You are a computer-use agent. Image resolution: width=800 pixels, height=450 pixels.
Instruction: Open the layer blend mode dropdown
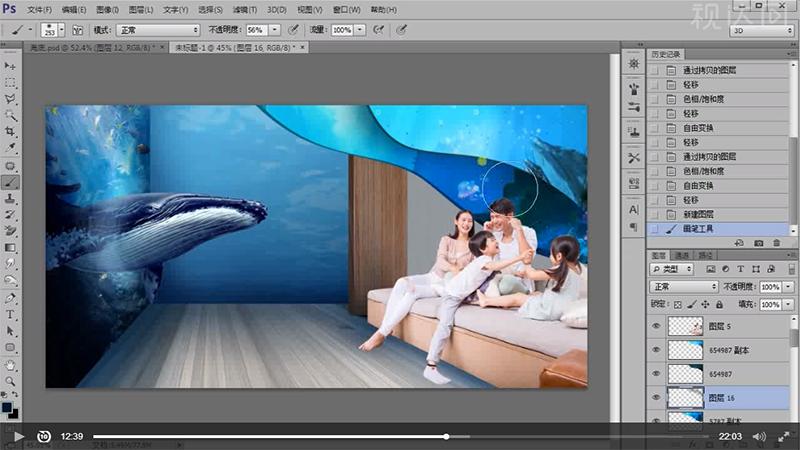coord(684,287)
